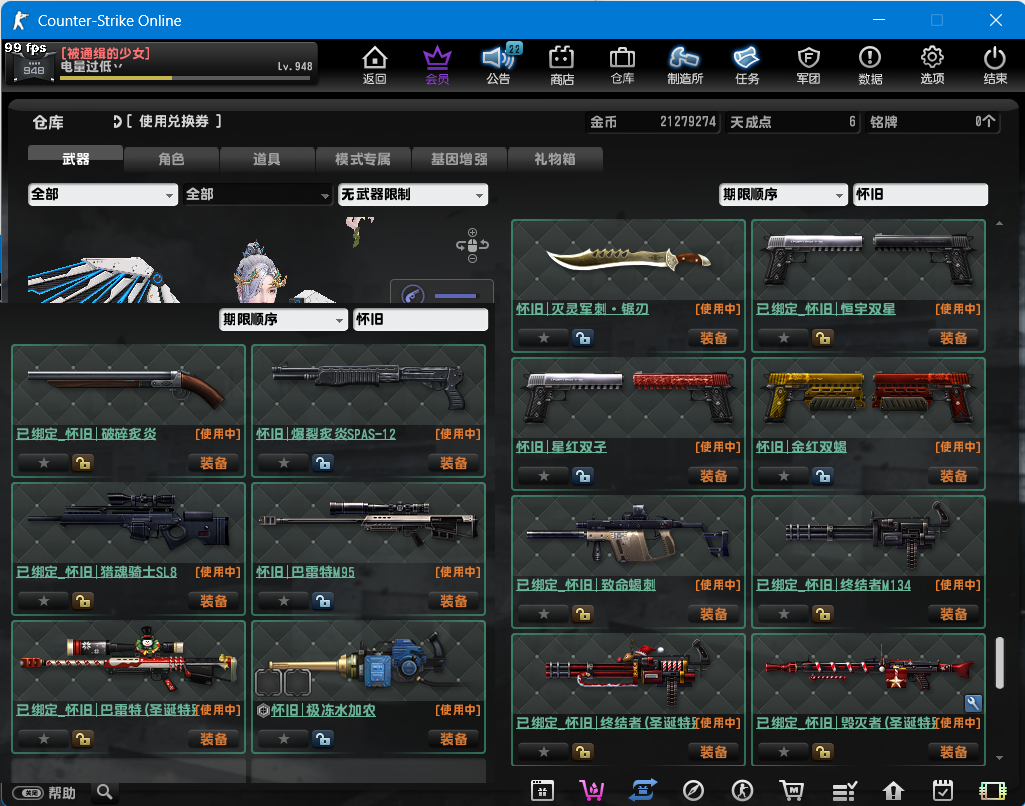Viewport: 1025px width, 806px height.
Task: Click the inventory list vertical scrollbar handle
Action: 1000,663
